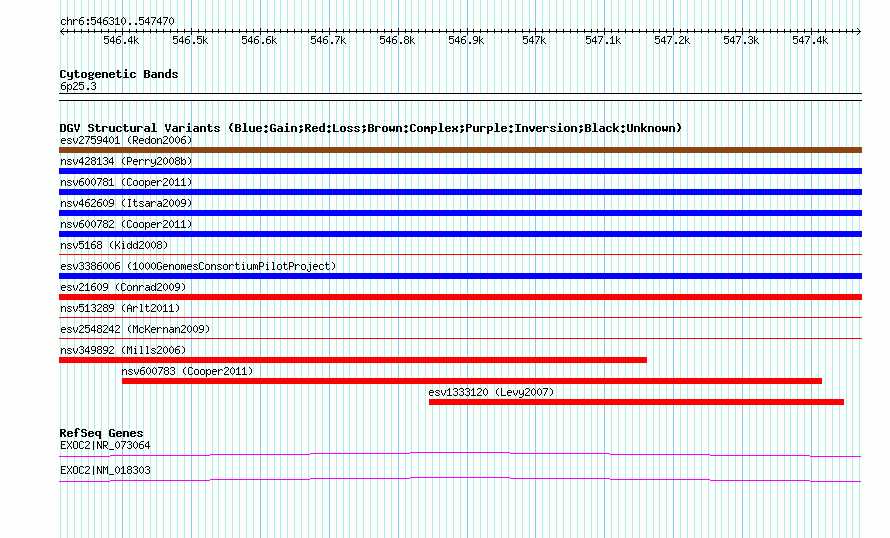Click the left arrow end of the ruler
890x538 pixels.
click(x=62, y=32)
